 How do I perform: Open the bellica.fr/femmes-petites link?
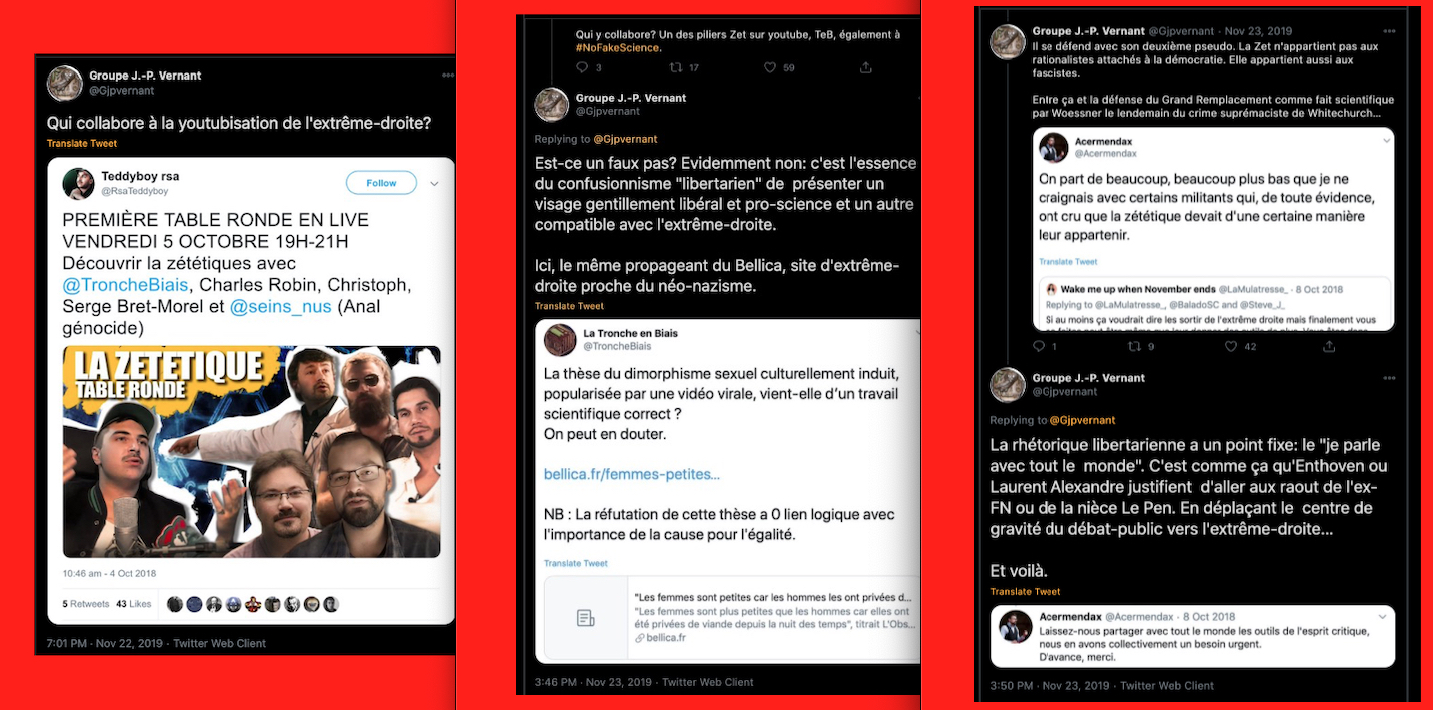[632, 474]
